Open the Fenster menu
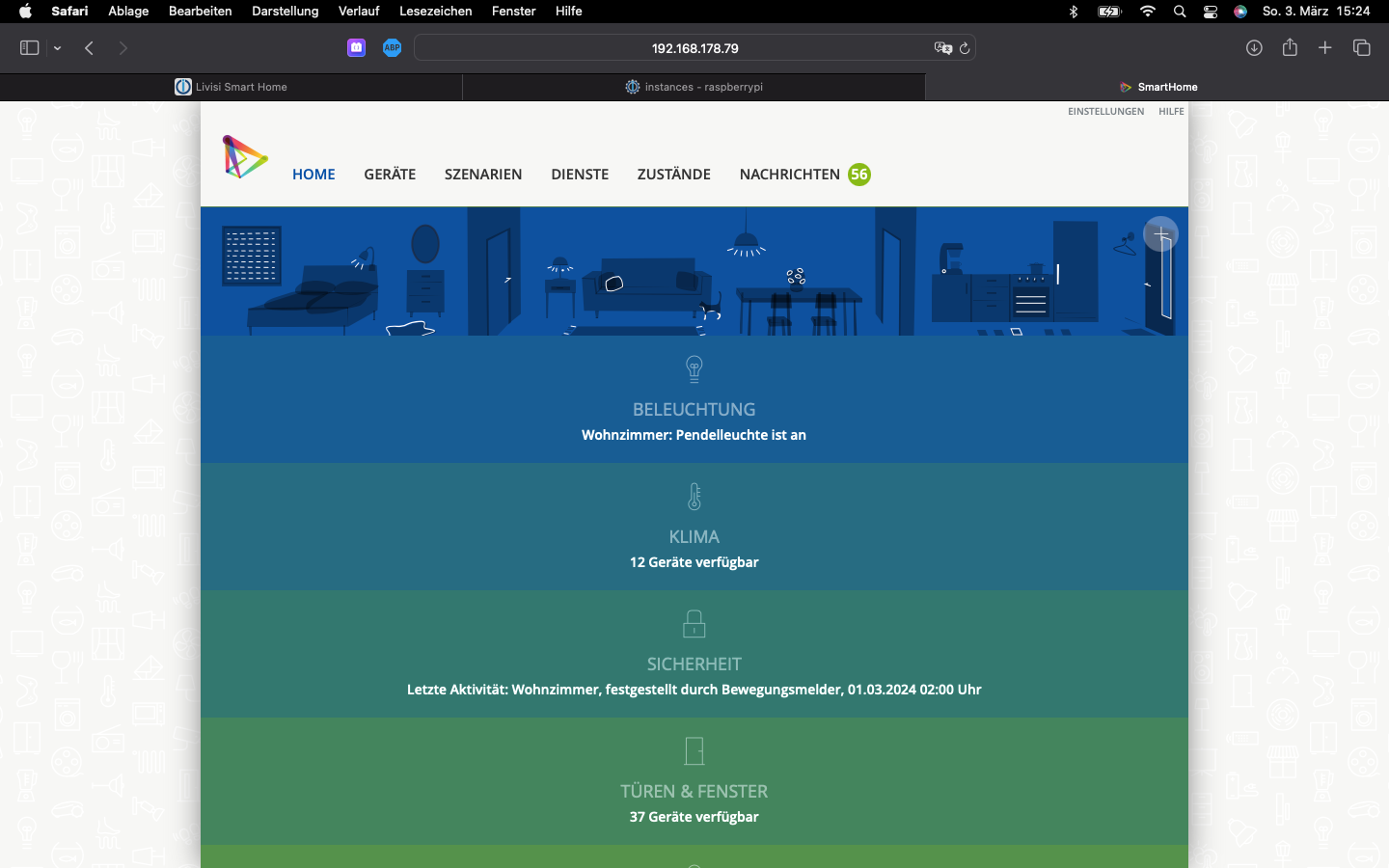 (x=513, y=11)
